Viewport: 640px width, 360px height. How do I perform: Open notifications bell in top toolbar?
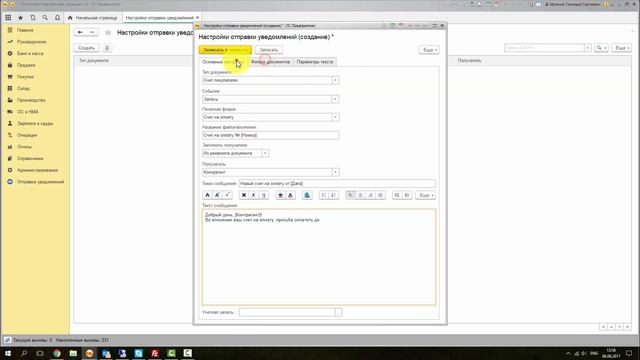(x=58, y=18)
